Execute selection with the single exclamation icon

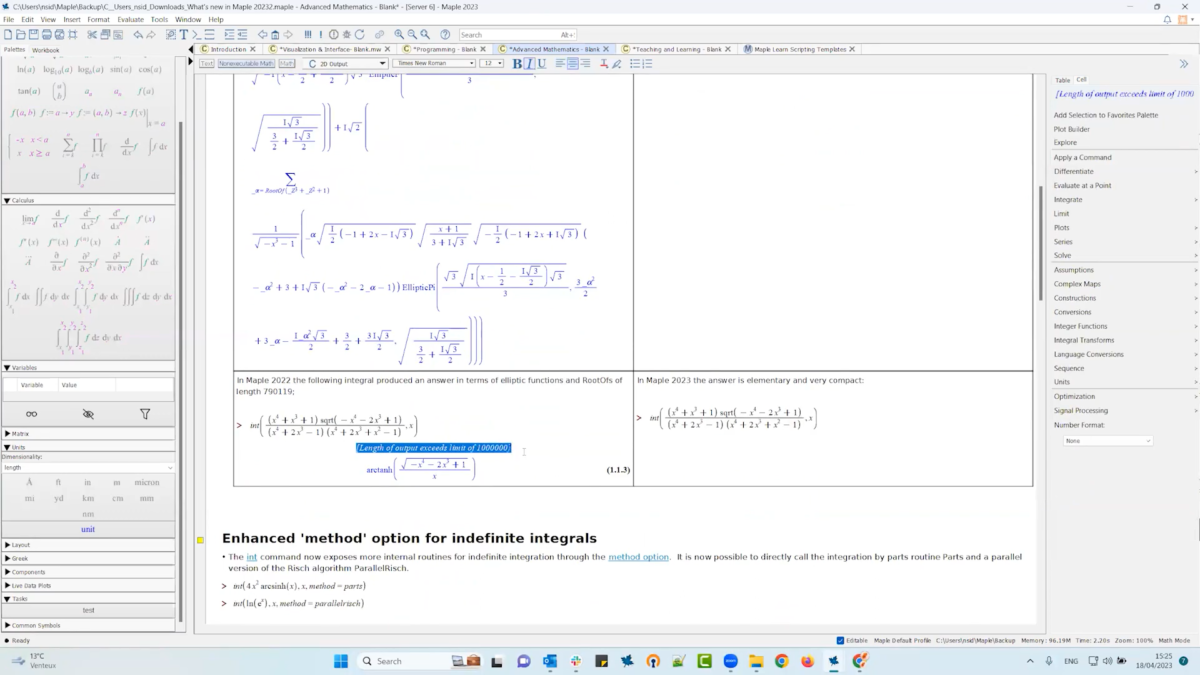[321, 35]
